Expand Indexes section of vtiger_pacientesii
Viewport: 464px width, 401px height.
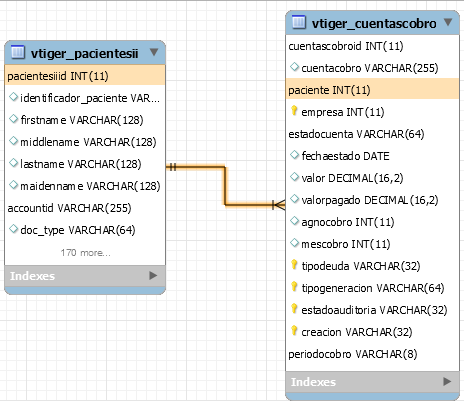tap(153, 275)
